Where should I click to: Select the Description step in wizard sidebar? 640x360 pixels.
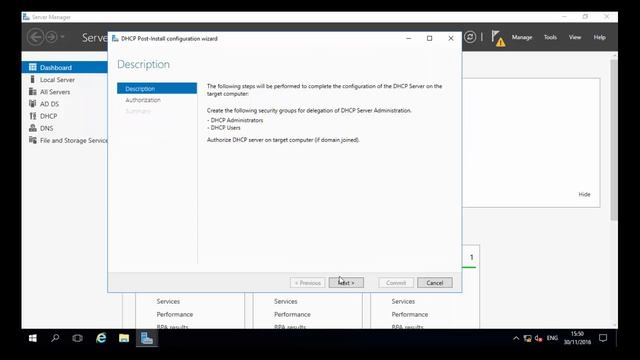pyautogui.click(x=157, y=89)
